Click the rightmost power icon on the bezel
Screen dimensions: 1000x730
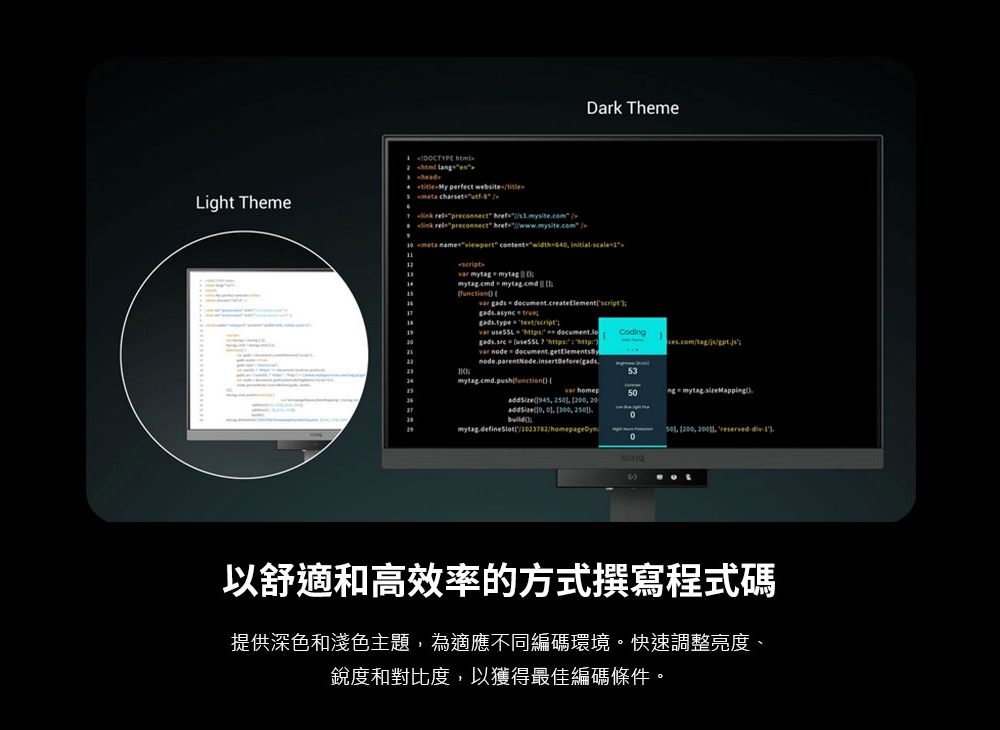tap(689, 477)
